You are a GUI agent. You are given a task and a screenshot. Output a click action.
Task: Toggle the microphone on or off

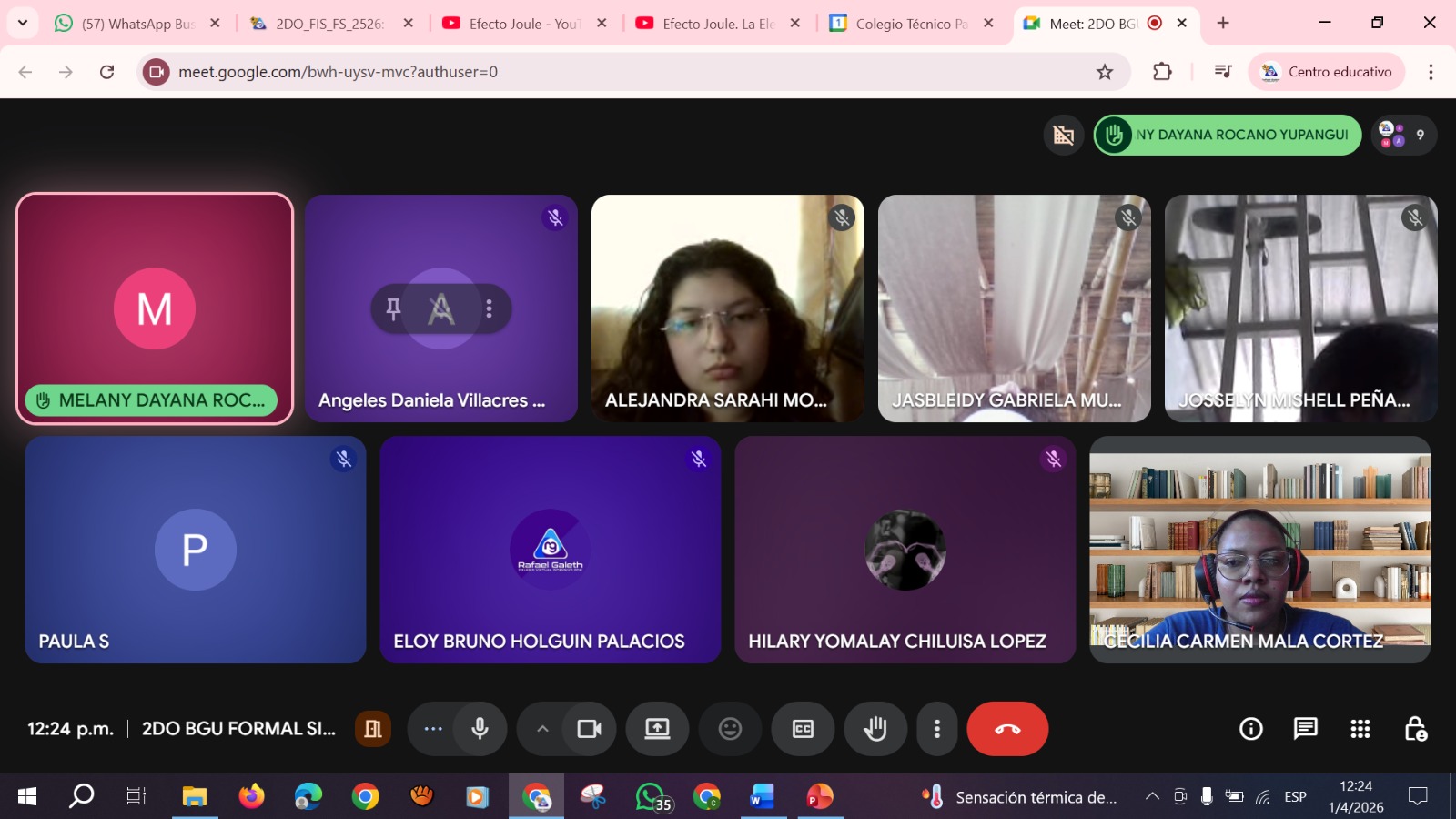(480, 729)
